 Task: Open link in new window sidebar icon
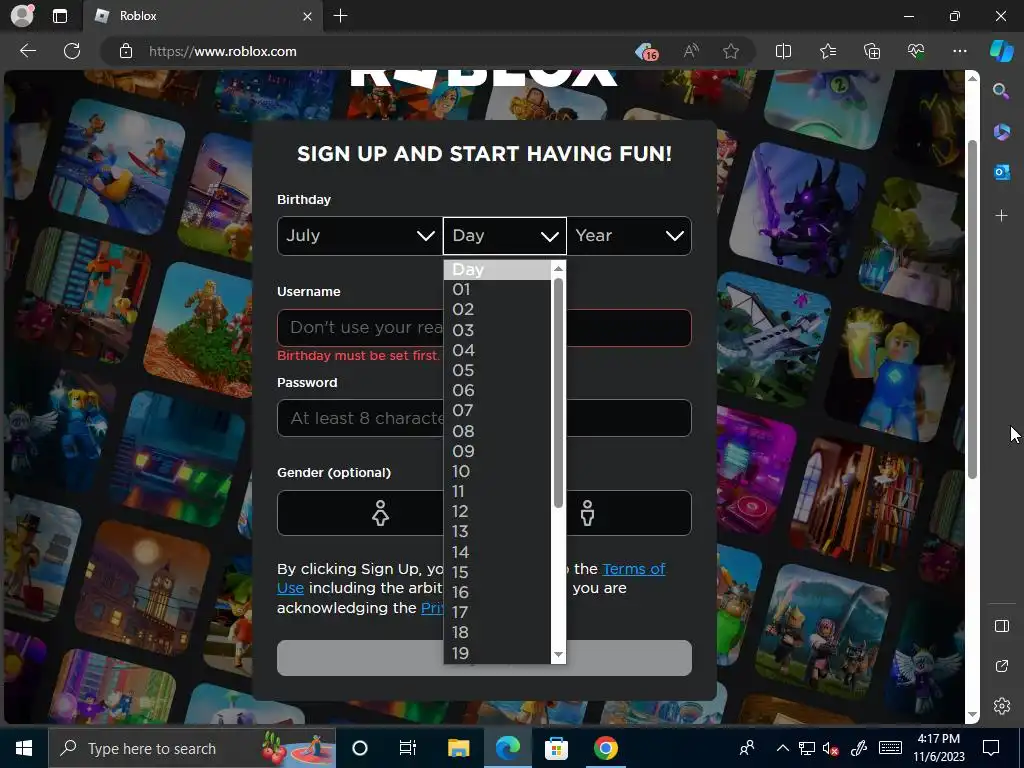click(1002, 666)
